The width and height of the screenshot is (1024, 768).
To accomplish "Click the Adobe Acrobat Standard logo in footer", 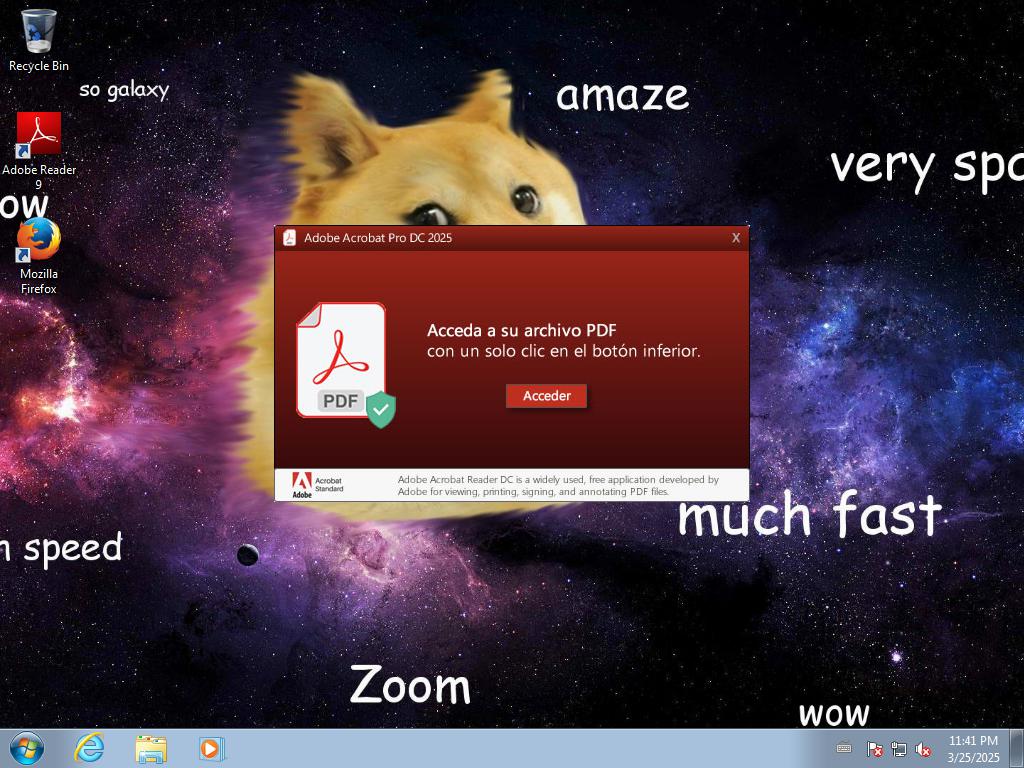I will click(x=317, y=485).
